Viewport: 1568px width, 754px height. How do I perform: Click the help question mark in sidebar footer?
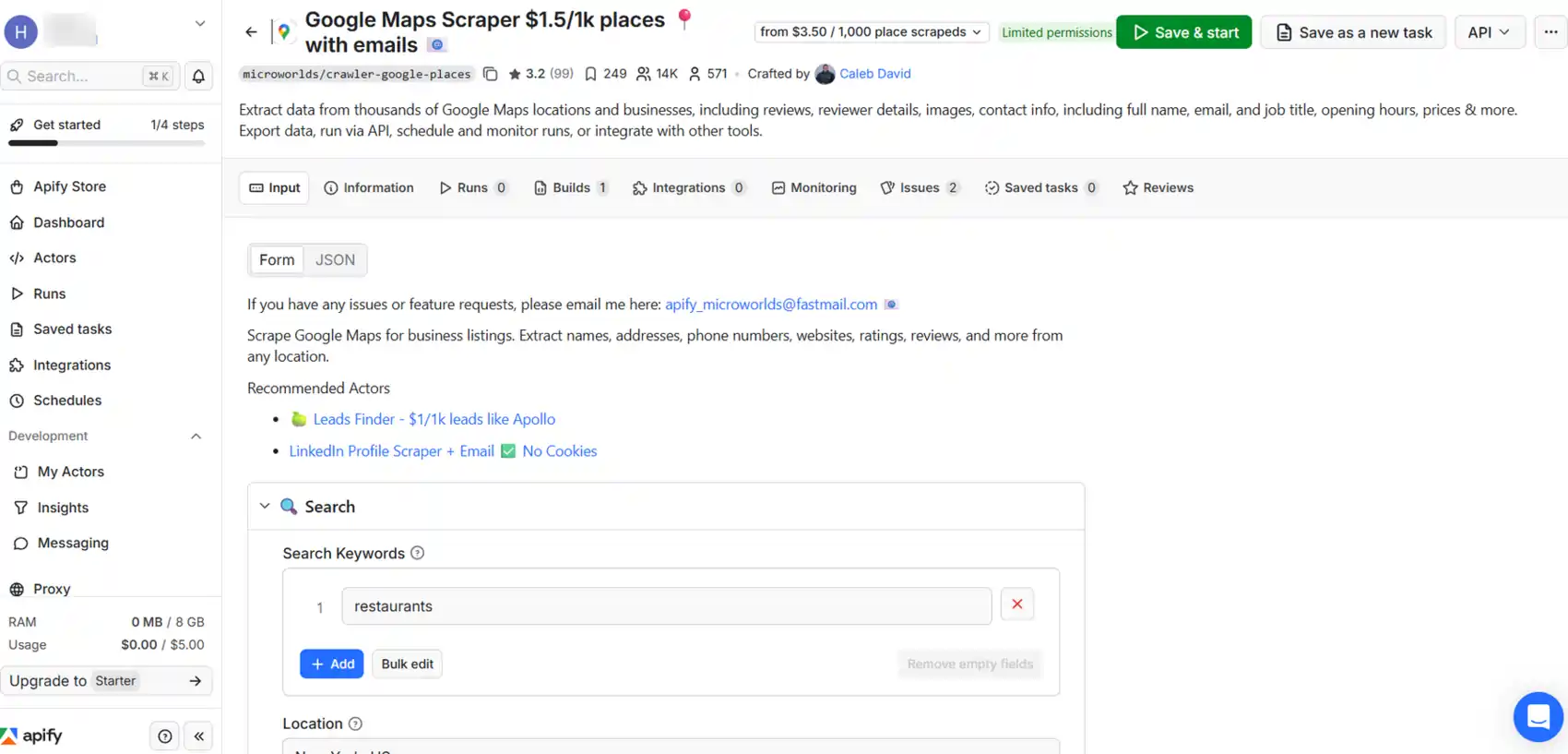pos(164,736)
